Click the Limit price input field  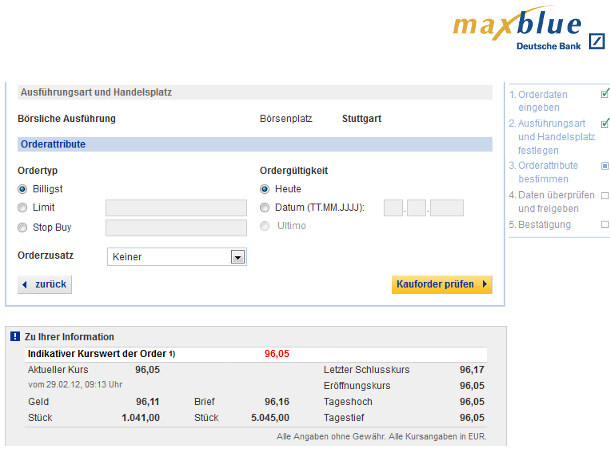176,208
